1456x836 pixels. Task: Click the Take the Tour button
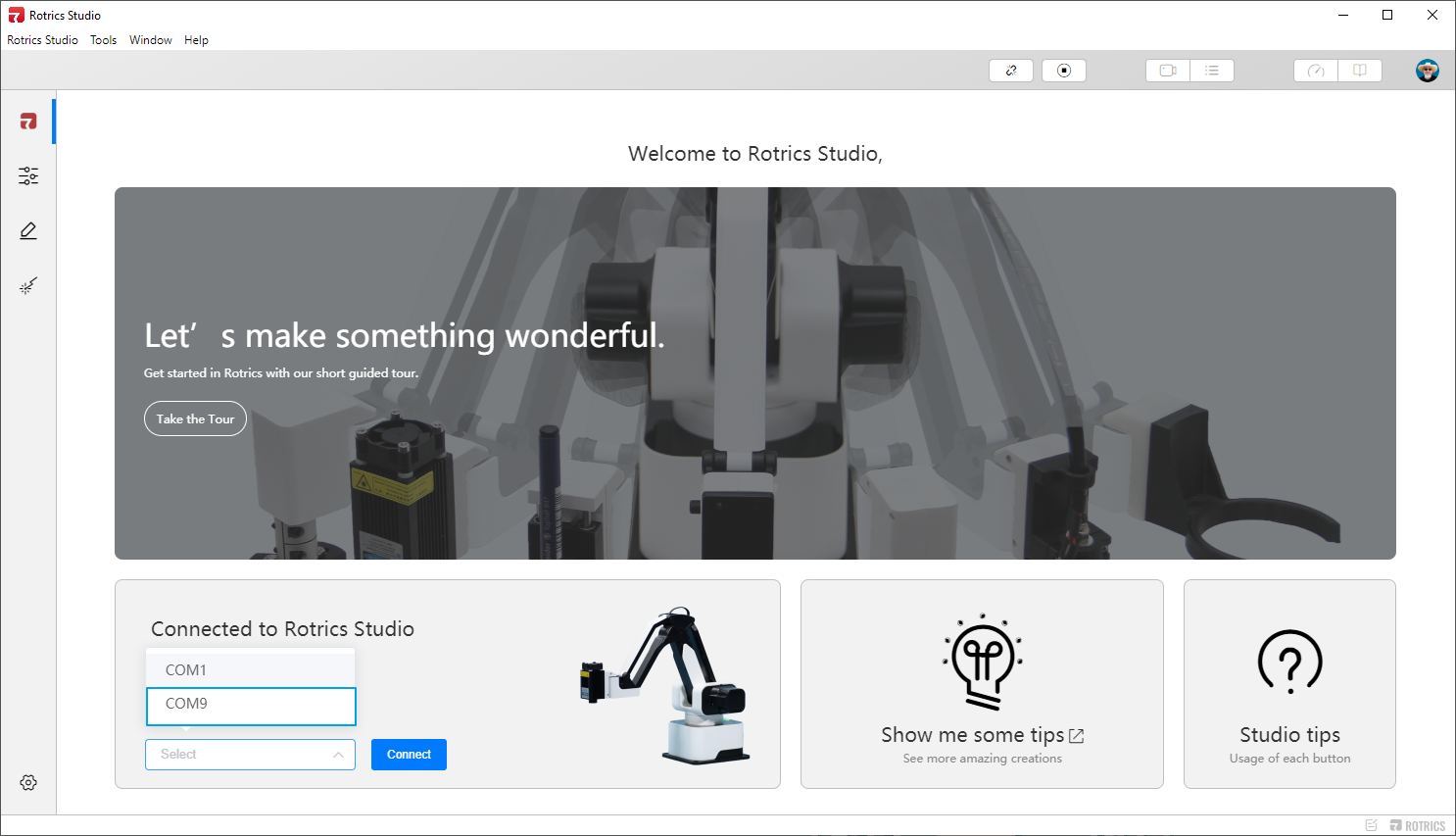195,418
